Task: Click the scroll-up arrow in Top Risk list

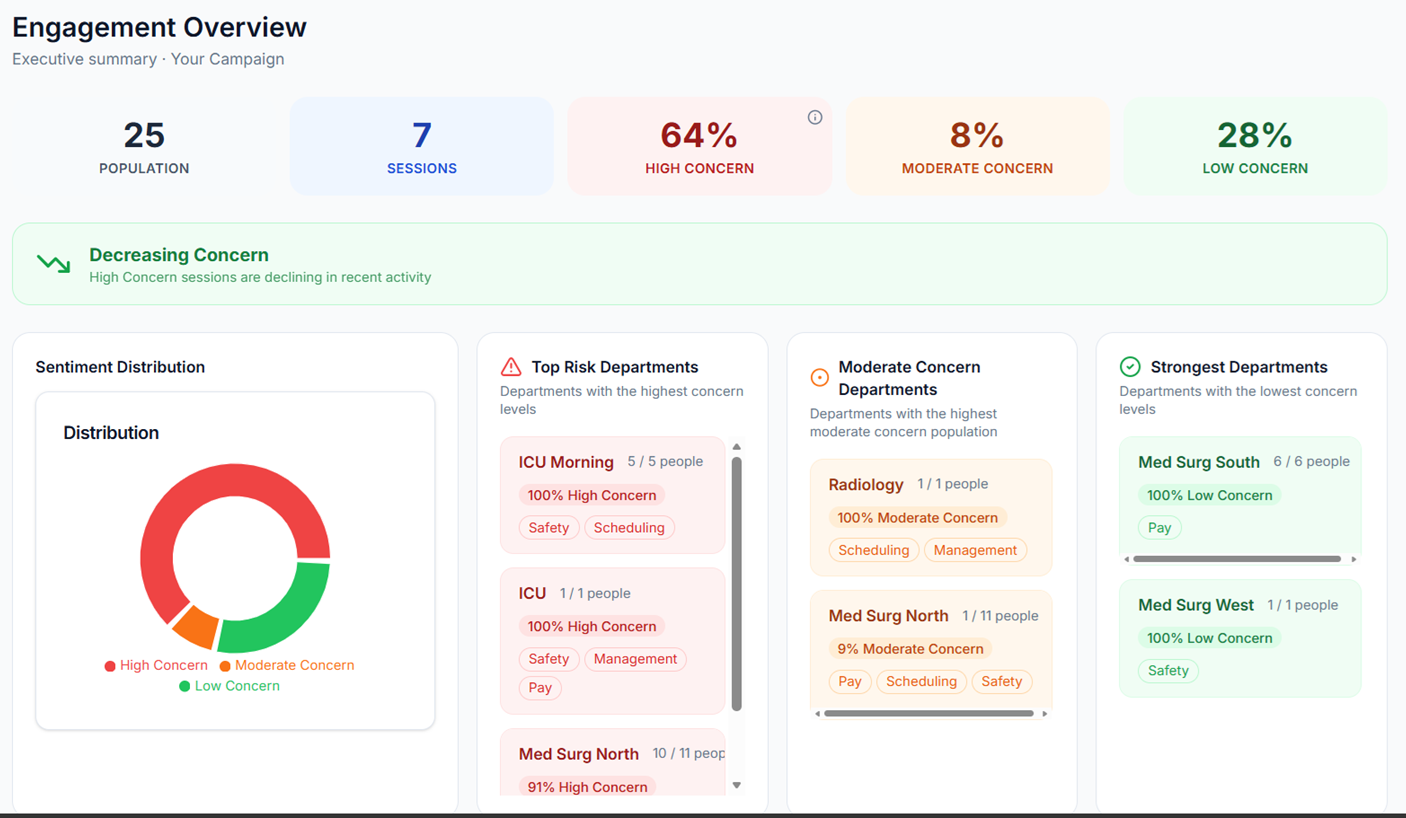Action: [737, 447]
